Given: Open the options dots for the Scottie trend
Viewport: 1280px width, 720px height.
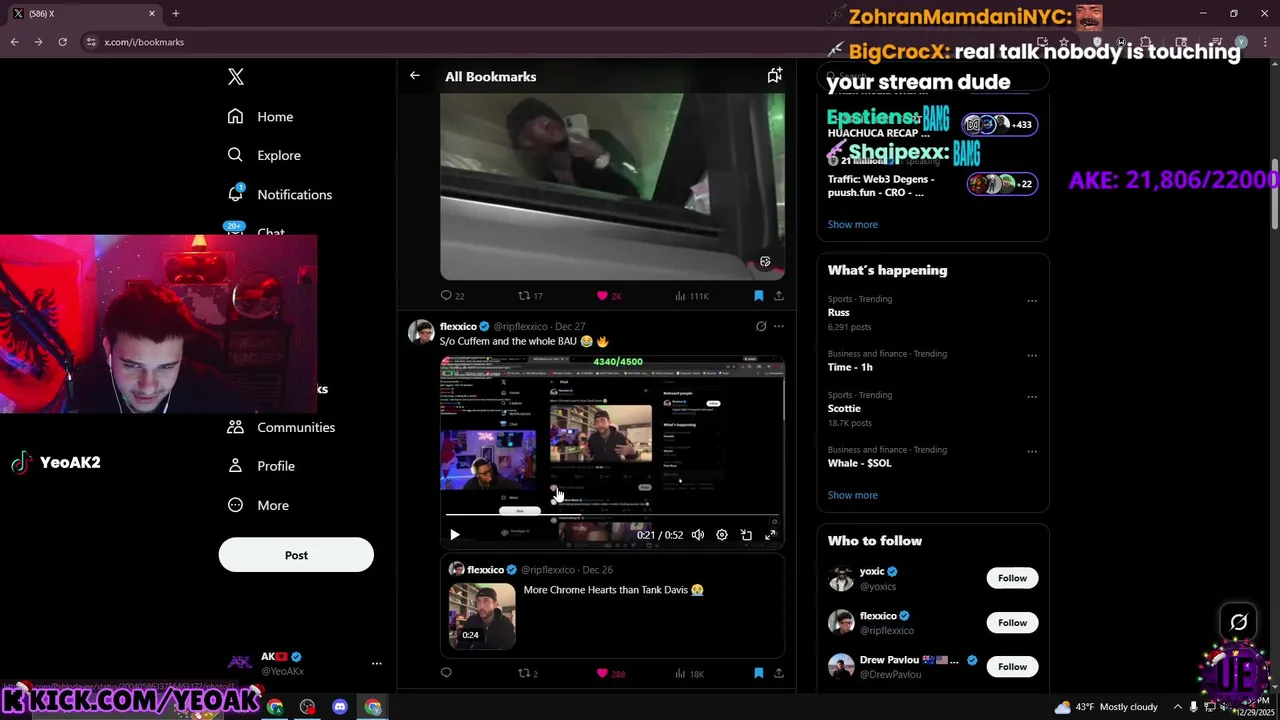Looking at the screenshot, I should click(1032, 396).
